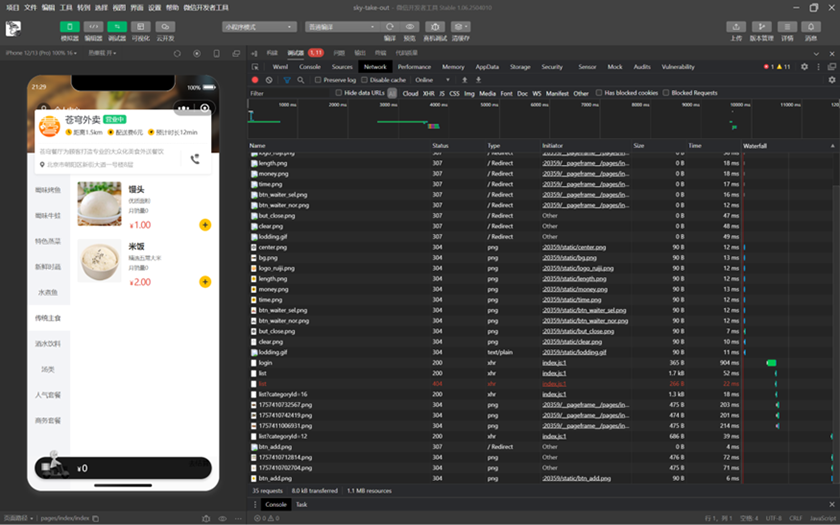
Task: Open network search magnifier icon
Action: coord(301,80)
